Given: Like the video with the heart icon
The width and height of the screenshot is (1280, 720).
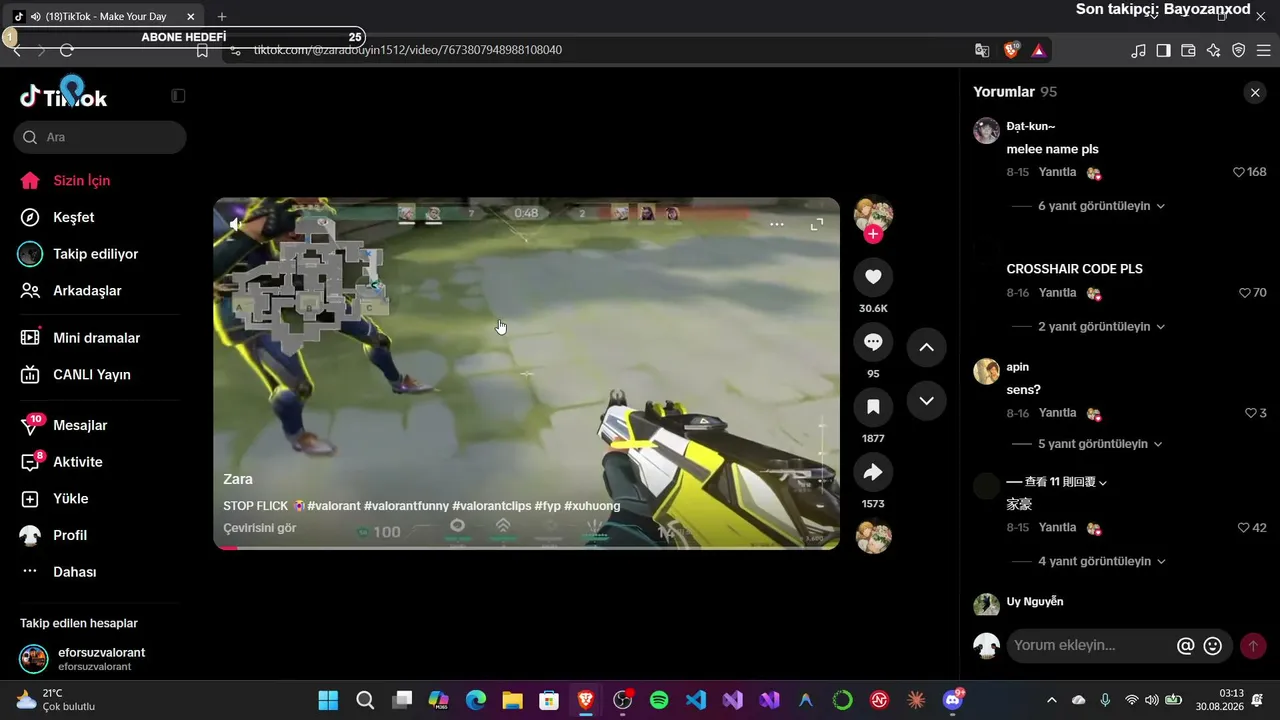Looking at the screenshot, I should pyautogui.click(x=873, y=277).
